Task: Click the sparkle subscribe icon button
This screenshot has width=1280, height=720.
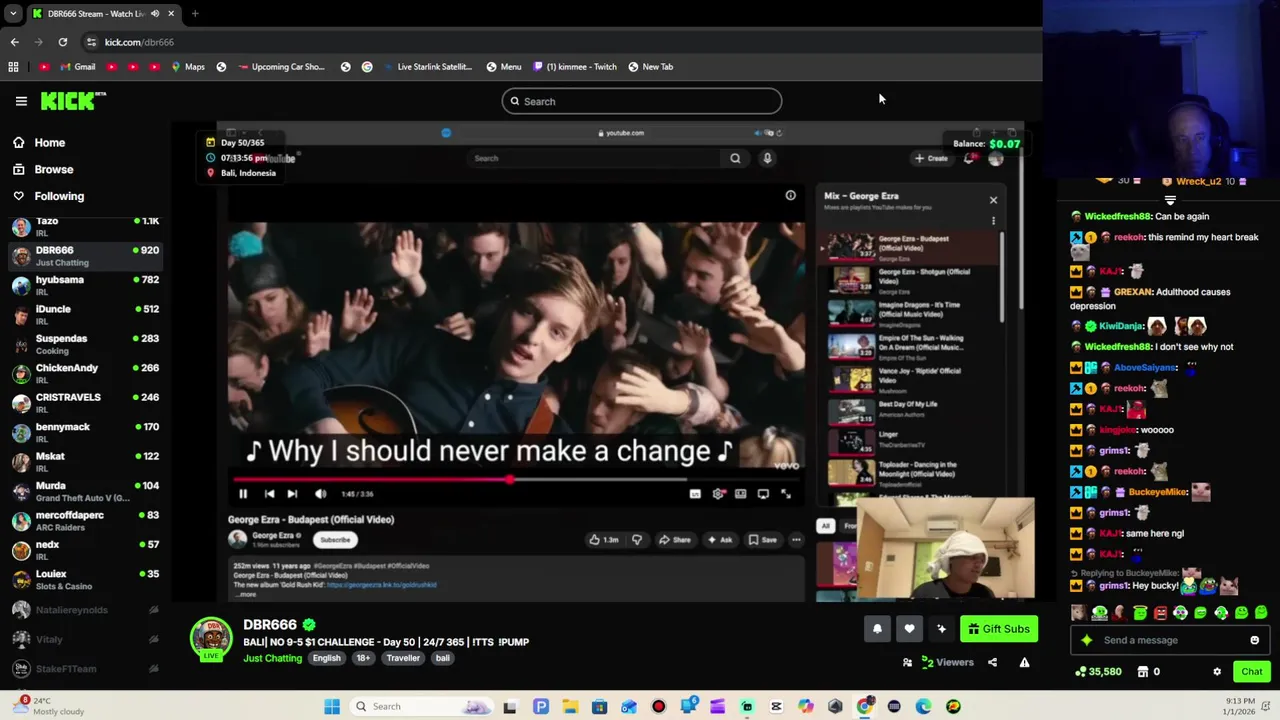Action: (x=941, y=629)
